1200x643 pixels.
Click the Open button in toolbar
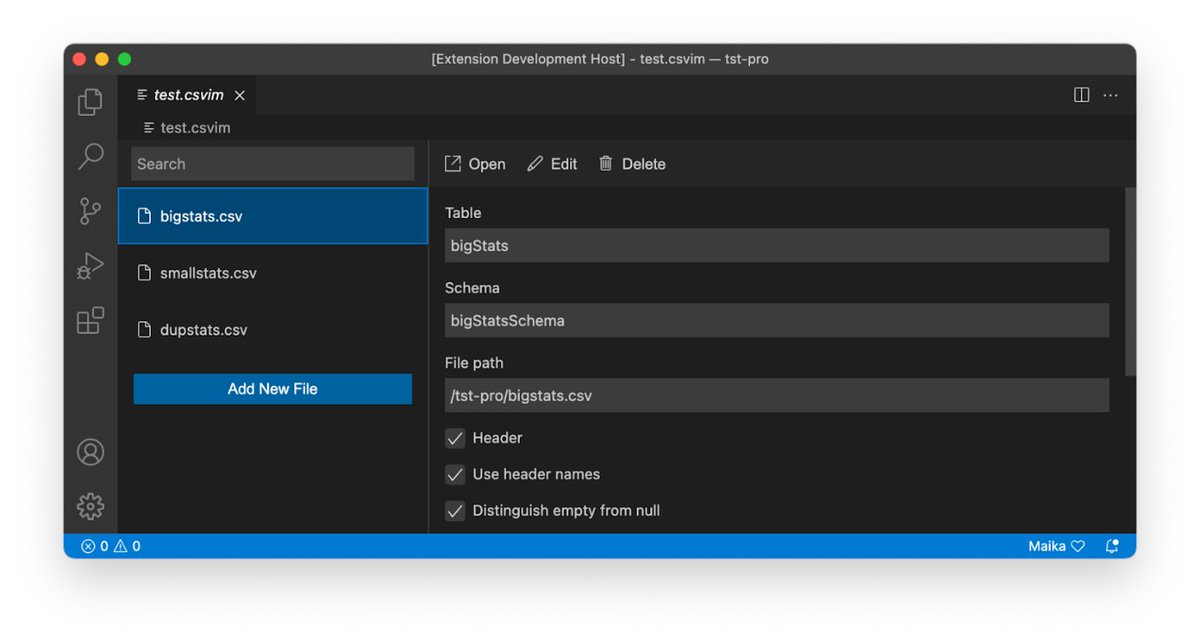coord(475,164)
